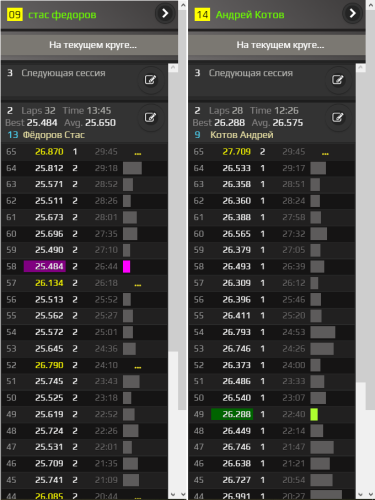Screen dimensions: 375x500
Task: Select lap time 26.373 row 52
Action: (x=237, y=365)
